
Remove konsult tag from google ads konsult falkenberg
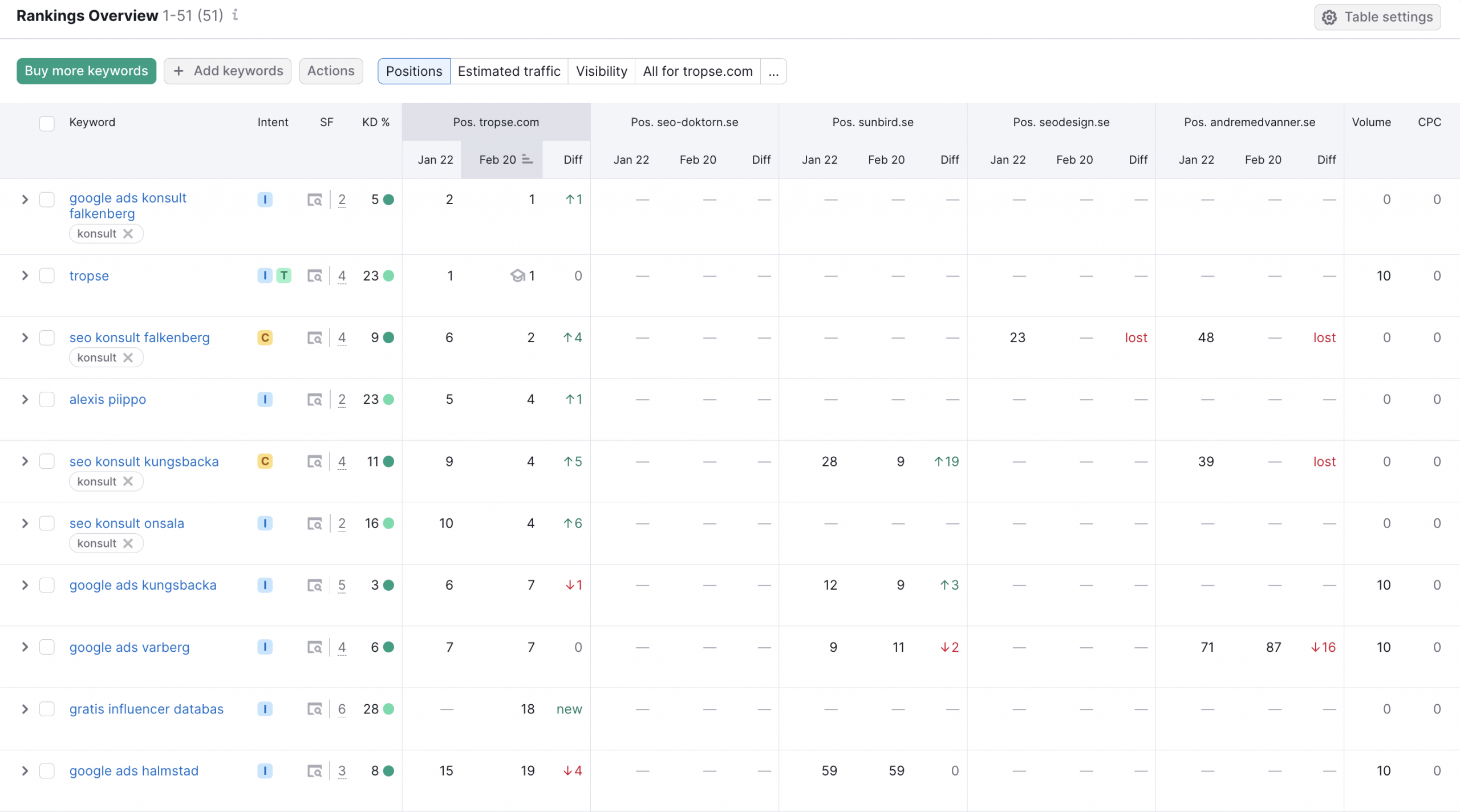tap(128, 234)
